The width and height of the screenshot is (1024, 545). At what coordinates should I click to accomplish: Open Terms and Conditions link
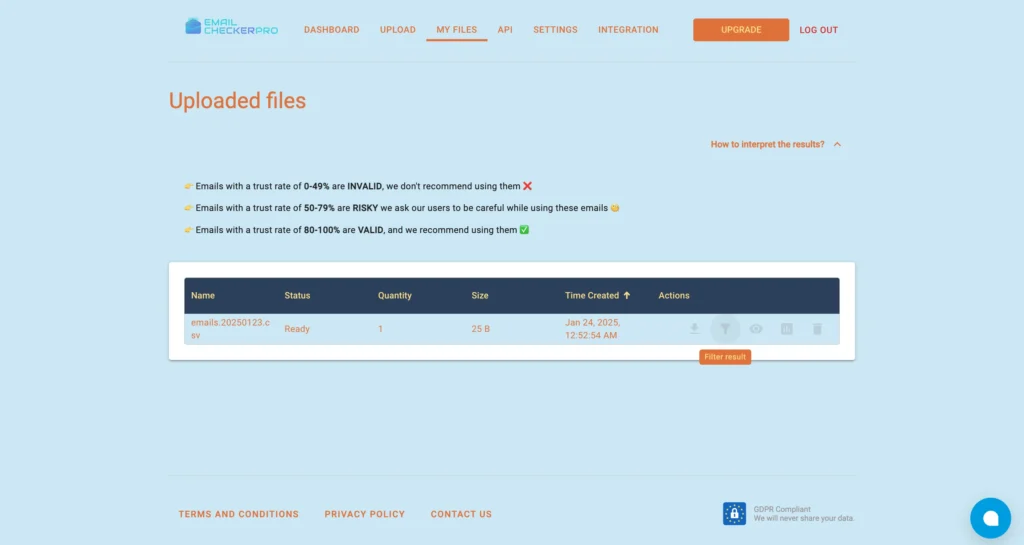238,514
